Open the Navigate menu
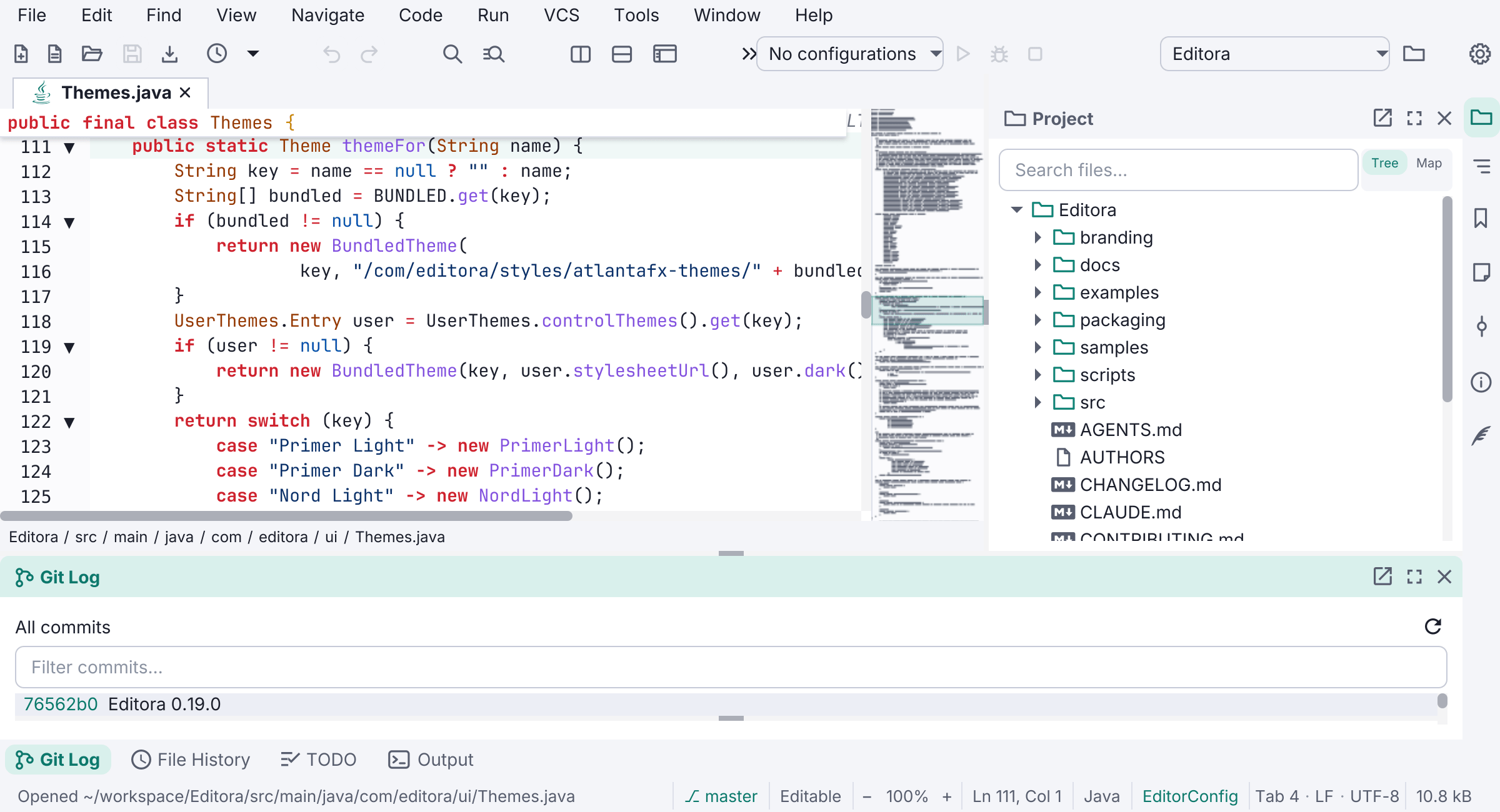This screenshot has height=812, width=1500. [327, 15]
